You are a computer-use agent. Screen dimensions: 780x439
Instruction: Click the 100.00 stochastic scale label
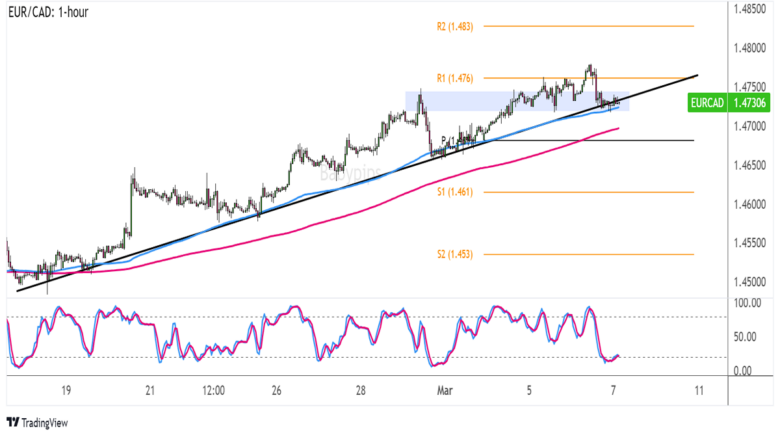[x=747, y=303]
